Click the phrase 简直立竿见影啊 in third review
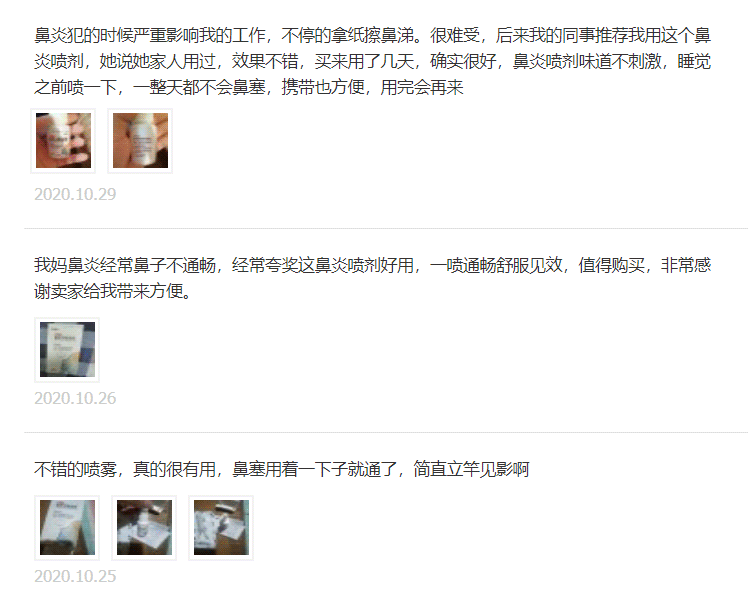 471,469
